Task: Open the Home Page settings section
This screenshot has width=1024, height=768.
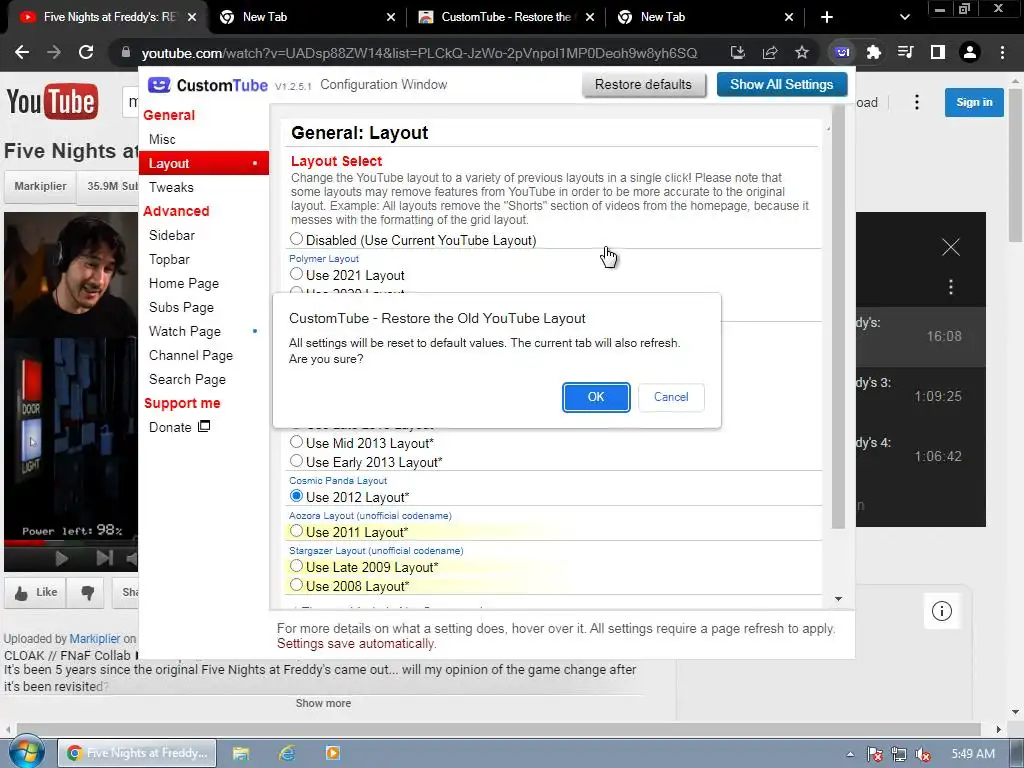Action: coord(184,283)
